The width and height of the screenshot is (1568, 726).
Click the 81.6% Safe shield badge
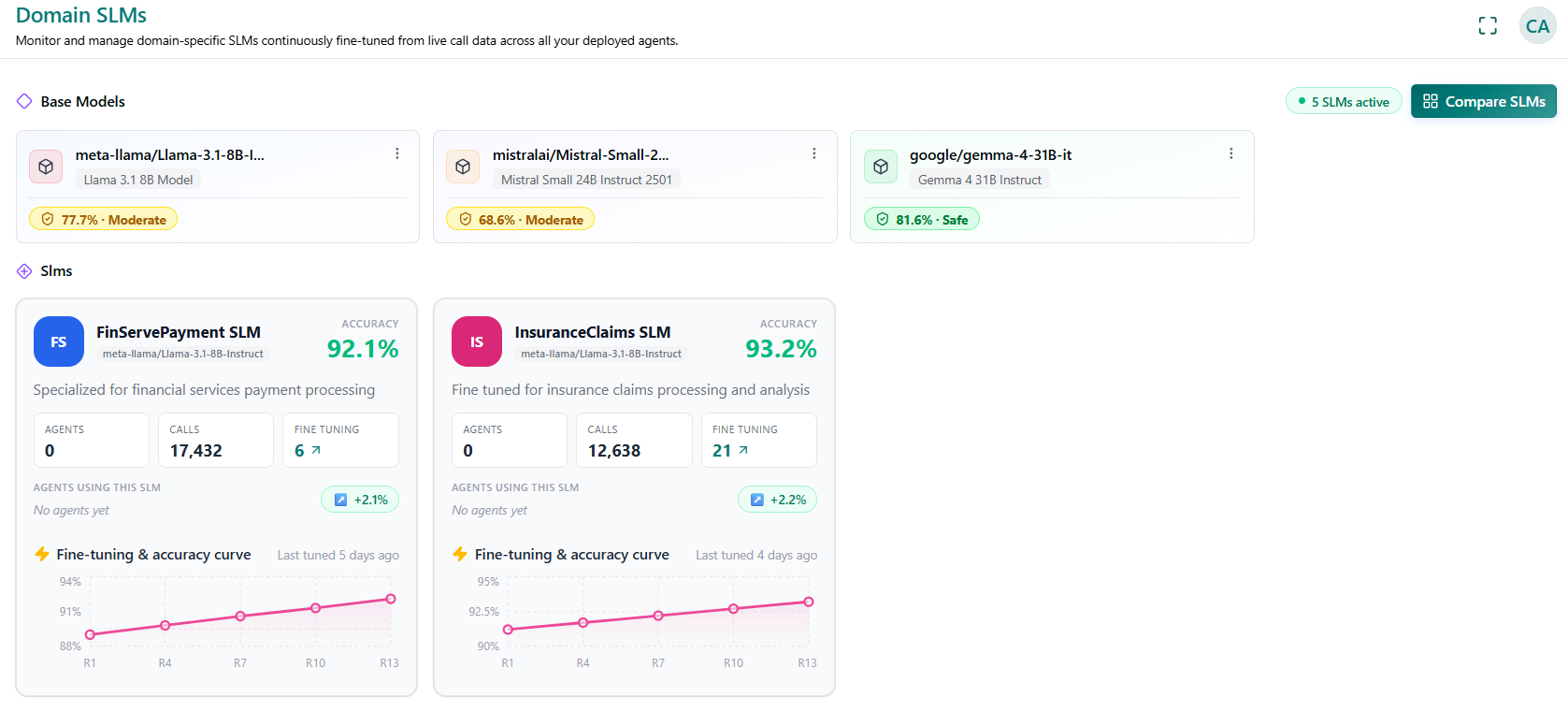[x=922, y=219]
